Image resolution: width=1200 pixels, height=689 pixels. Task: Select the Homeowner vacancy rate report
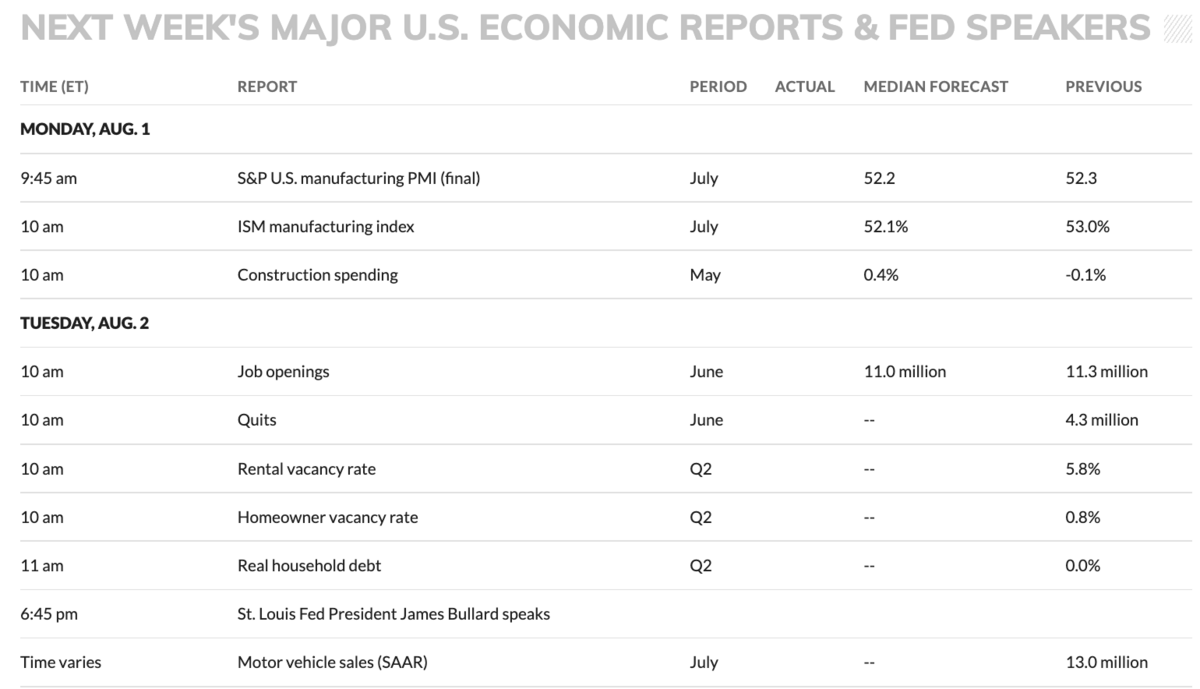tap(327, 517)
